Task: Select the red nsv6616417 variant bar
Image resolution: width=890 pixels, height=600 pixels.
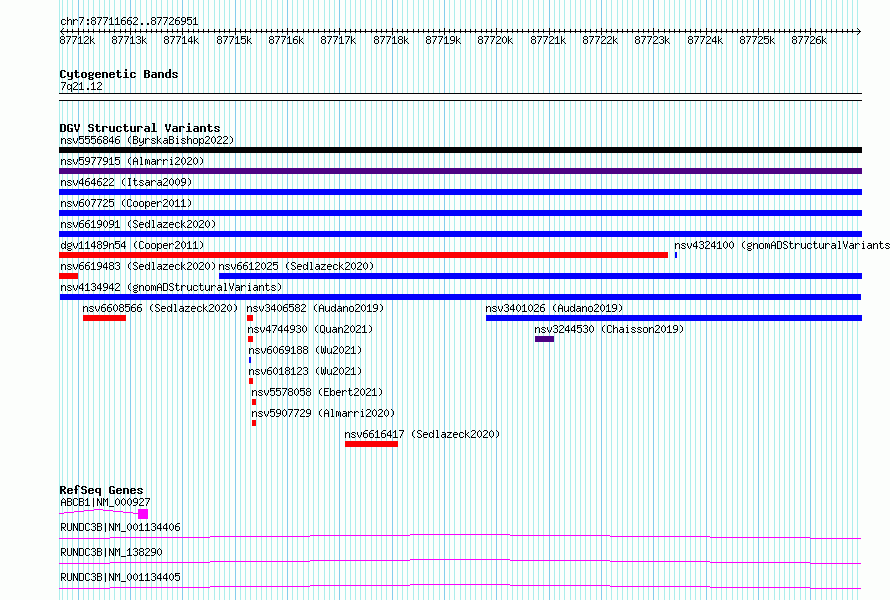Action: click(x=371, y=444)
